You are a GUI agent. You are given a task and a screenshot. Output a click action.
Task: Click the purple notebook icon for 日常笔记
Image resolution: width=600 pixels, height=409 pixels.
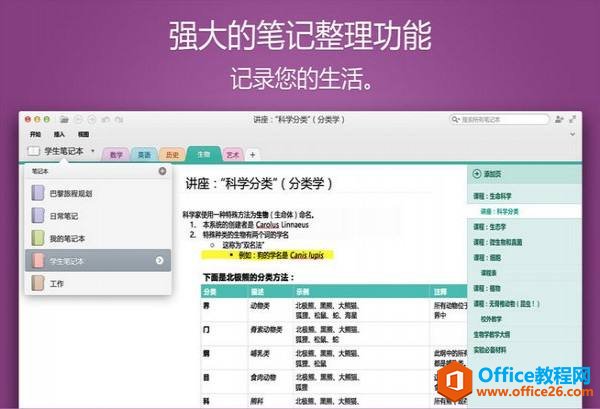(x=38, y=216)
